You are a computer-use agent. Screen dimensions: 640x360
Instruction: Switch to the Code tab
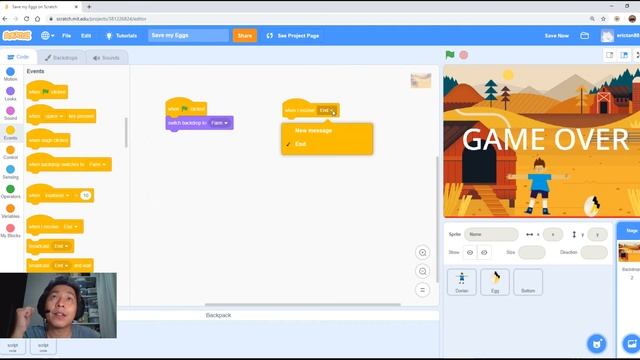(18, 57)
